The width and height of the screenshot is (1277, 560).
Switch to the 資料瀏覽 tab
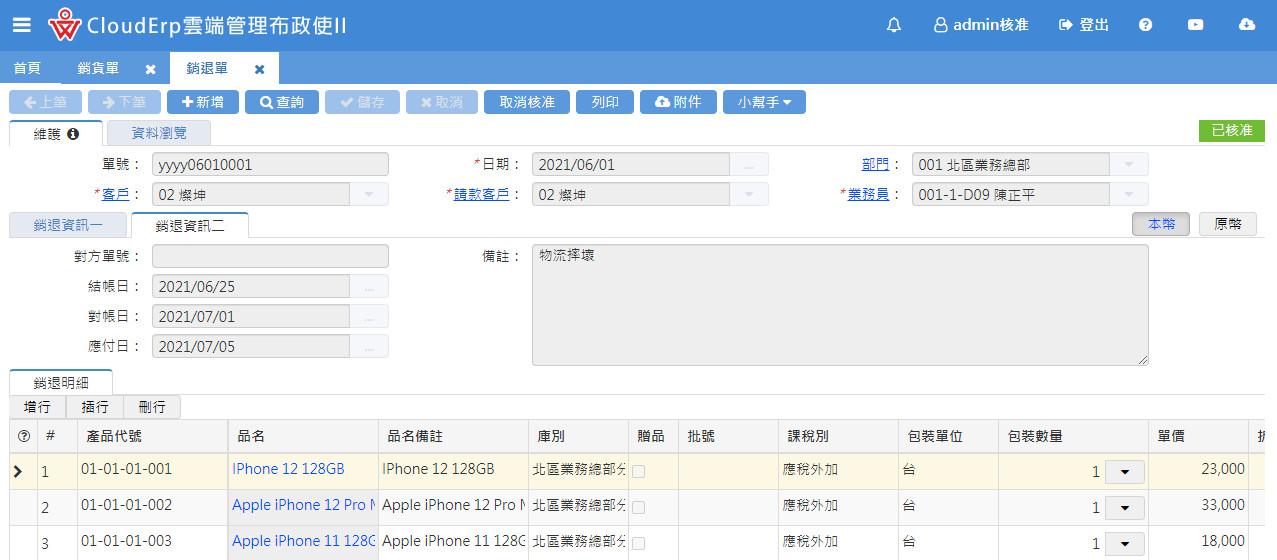click(x=158, y=133)
